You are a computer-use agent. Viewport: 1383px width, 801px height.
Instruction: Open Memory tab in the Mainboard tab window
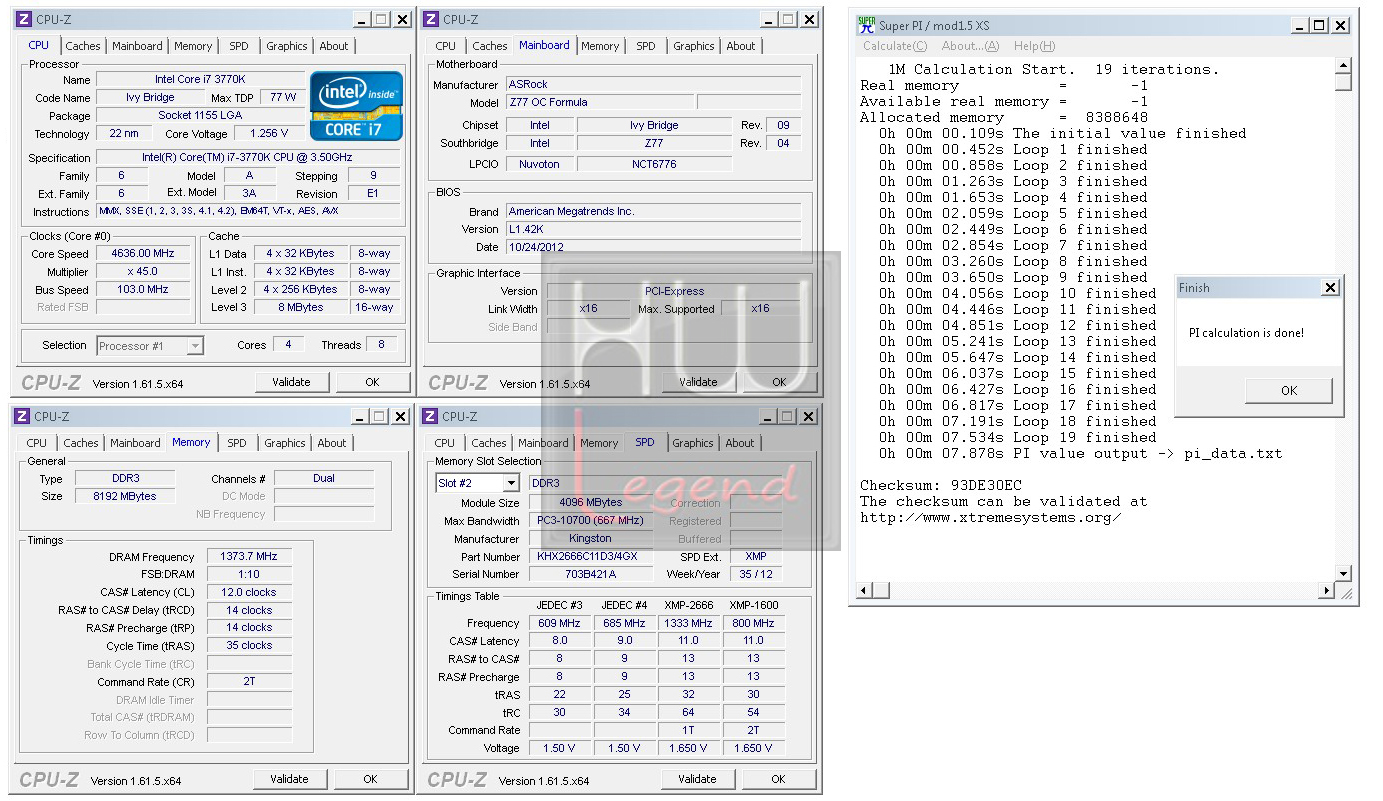pyautogui.click(x=600, y=46)
